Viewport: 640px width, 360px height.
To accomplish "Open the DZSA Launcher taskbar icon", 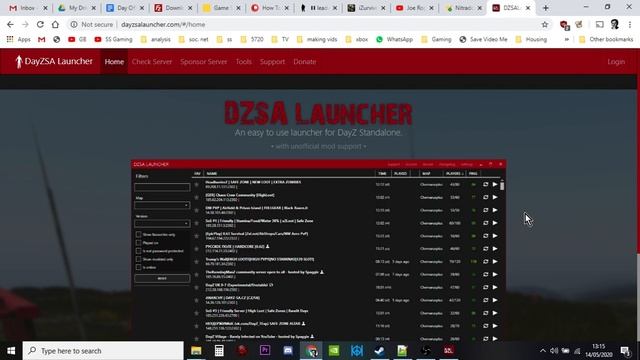I will point(448,351).
